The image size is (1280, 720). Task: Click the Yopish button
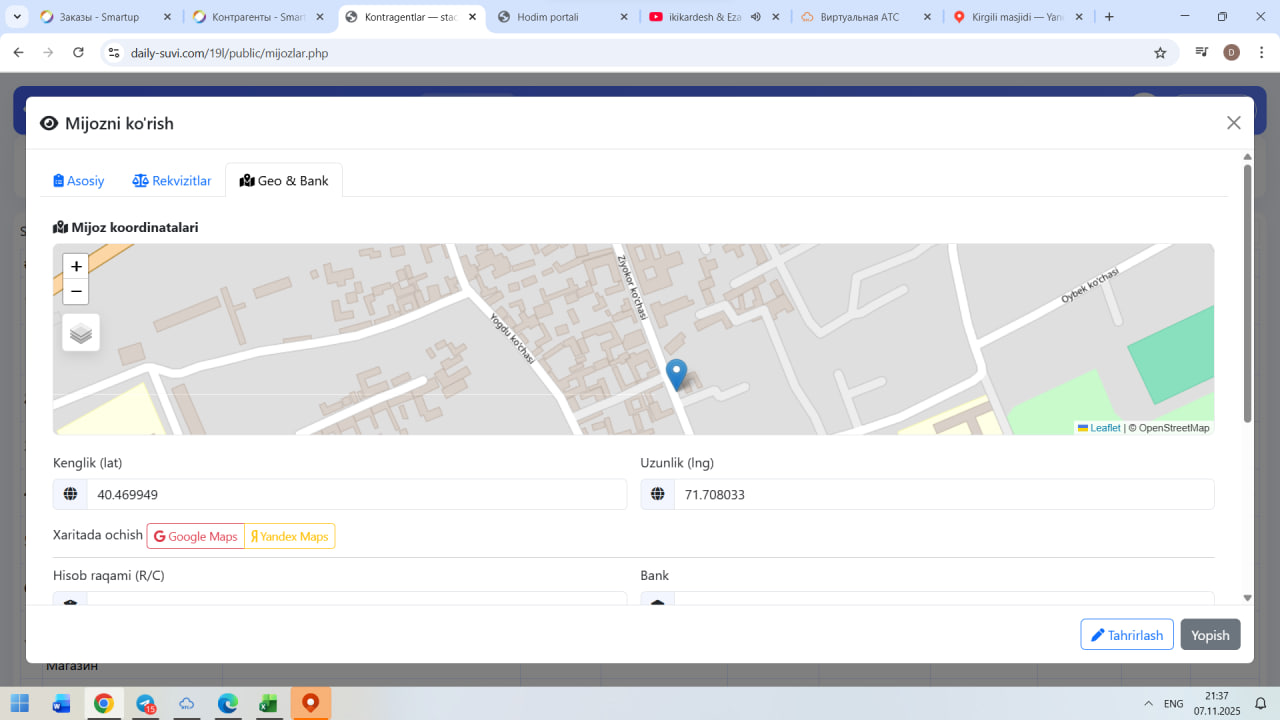[x=1210, y=635]
